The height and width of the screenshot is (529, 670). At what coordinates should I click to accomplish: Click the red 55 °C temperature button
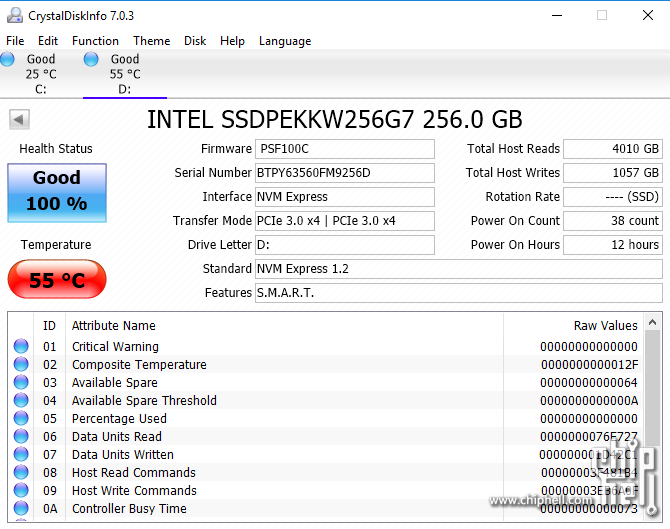[x=57, y=279]
